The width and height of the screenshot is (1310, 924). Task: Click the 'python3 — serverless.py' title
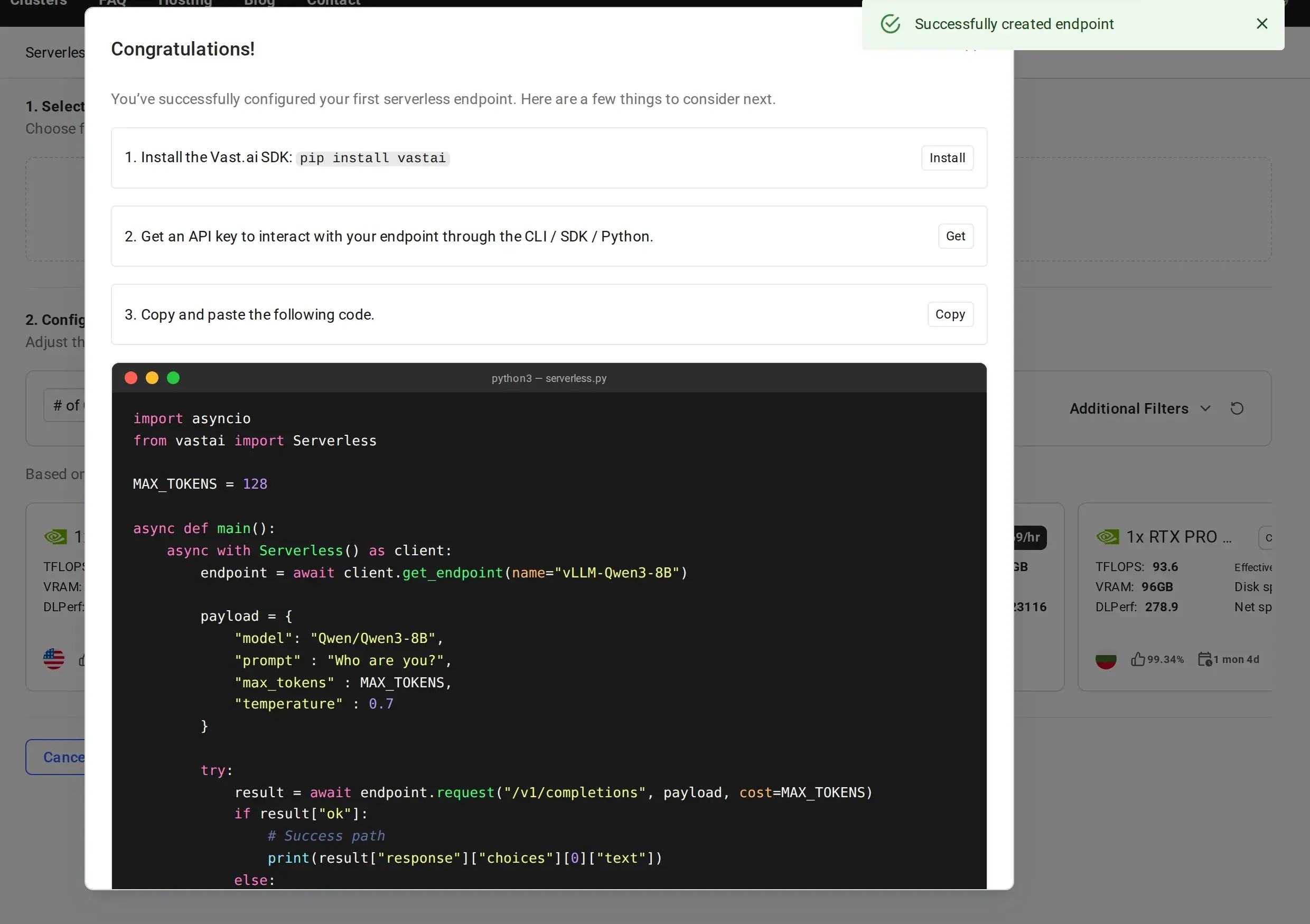(549, 378)
